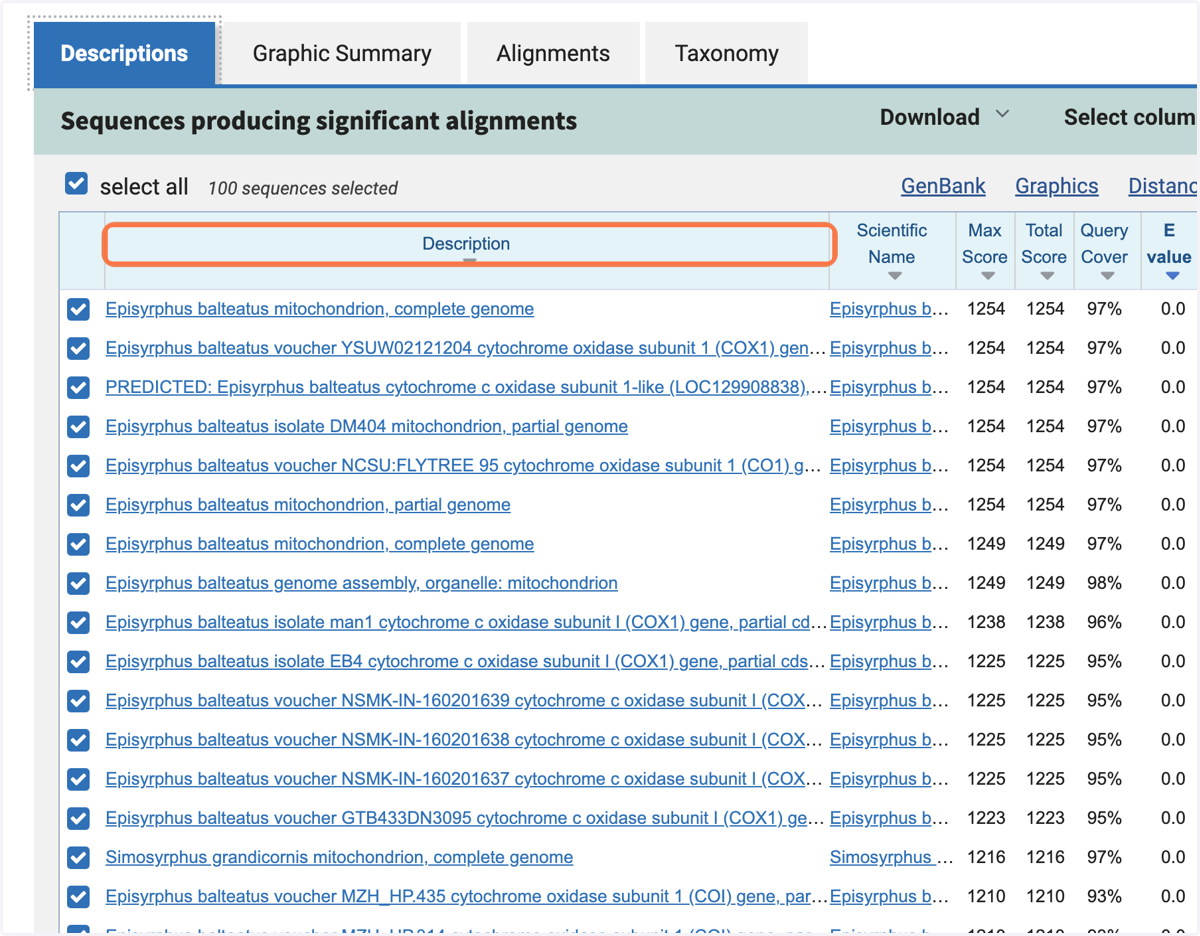The image size is (1200, 936).
Task: Select the Descriptions tab
Action: pyautogui.click(x=124, y=53)
